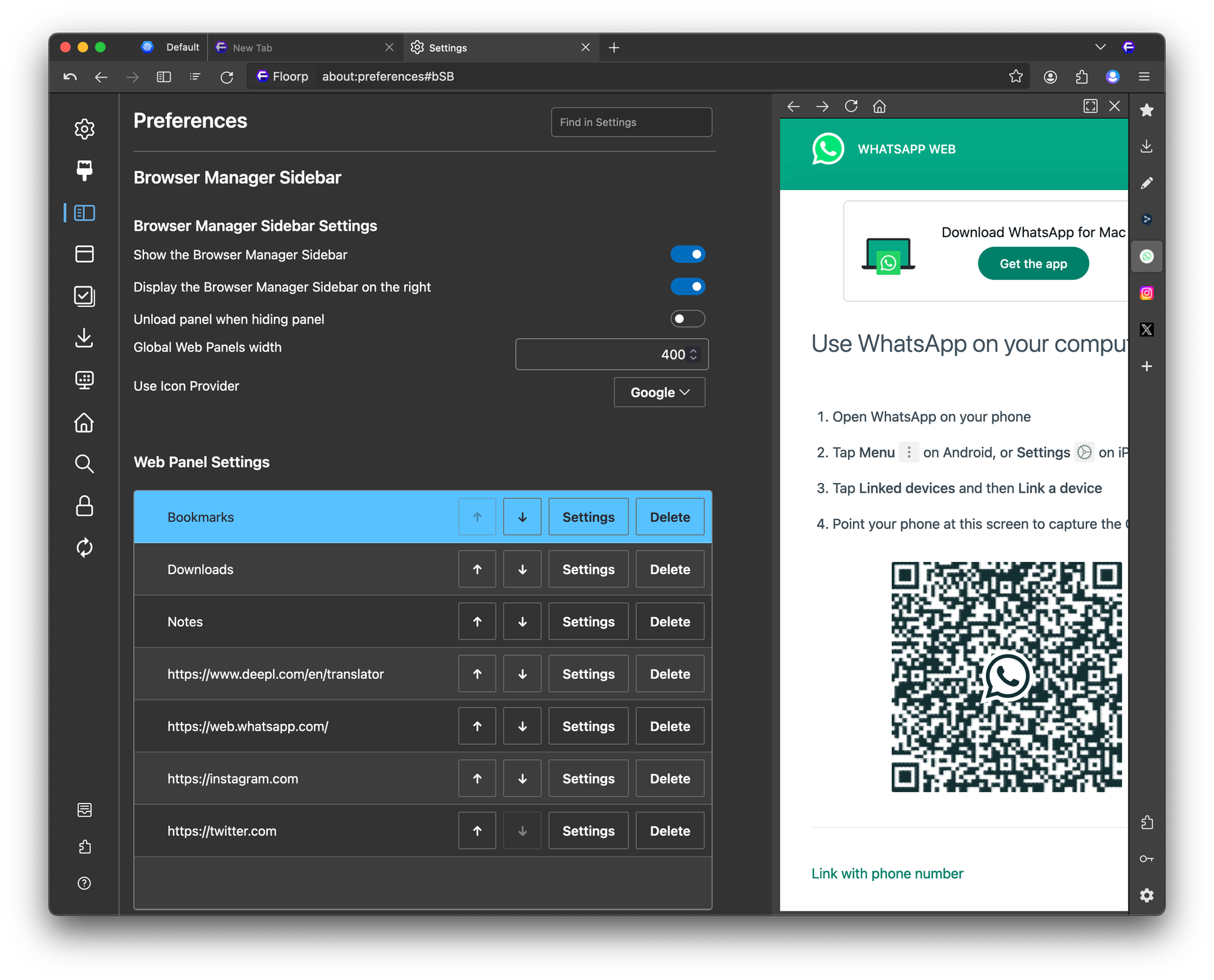1214x980 pixels.
Task: Select the Settings tab
Action: (x=500, y=47)
